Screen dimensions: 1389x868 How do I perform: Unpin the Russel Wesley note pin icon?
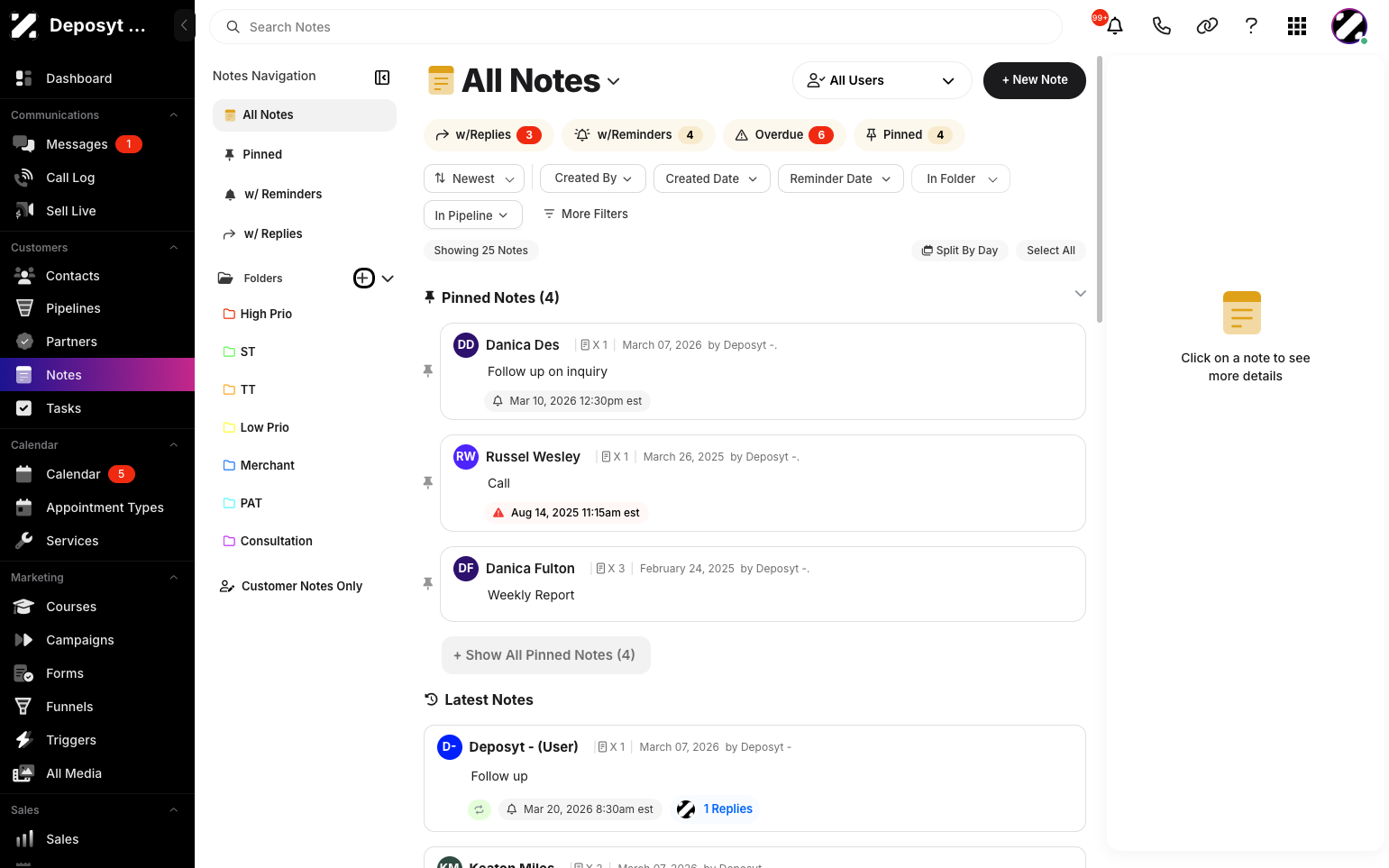click(x=428, y=482)
